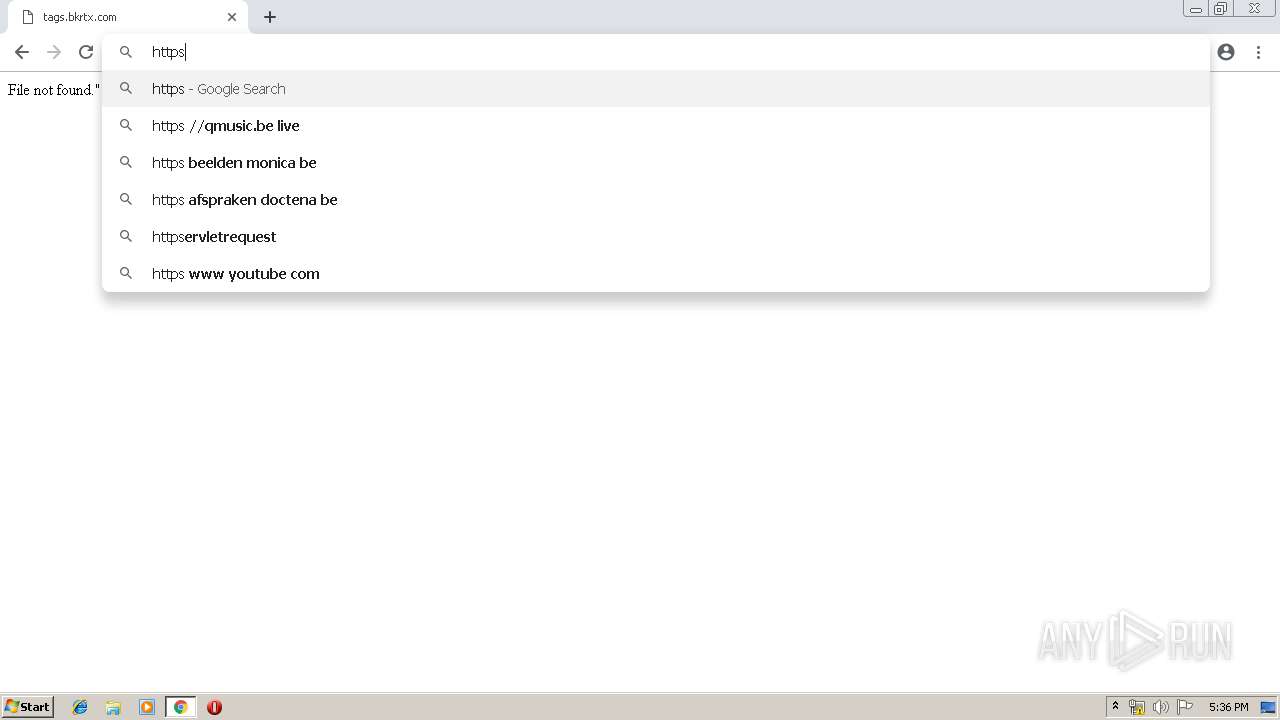Click the 5:36 PM system clock
This screenshot has width=1280, height=720.
pyautogui.click(x=1228, y=707)
